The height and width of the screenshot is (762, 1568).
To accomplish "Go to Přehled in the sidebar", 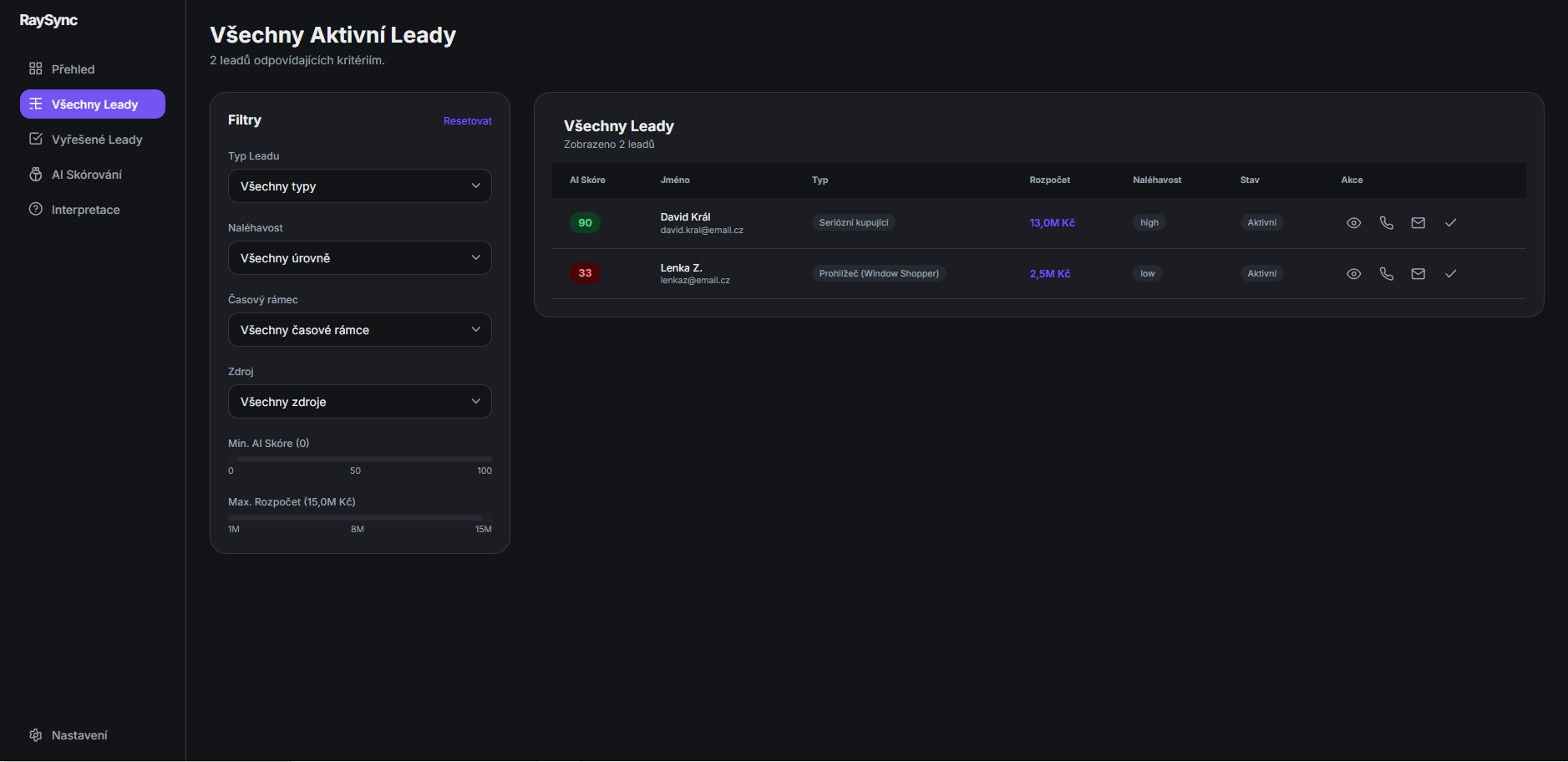I will [x=73, y=69].
